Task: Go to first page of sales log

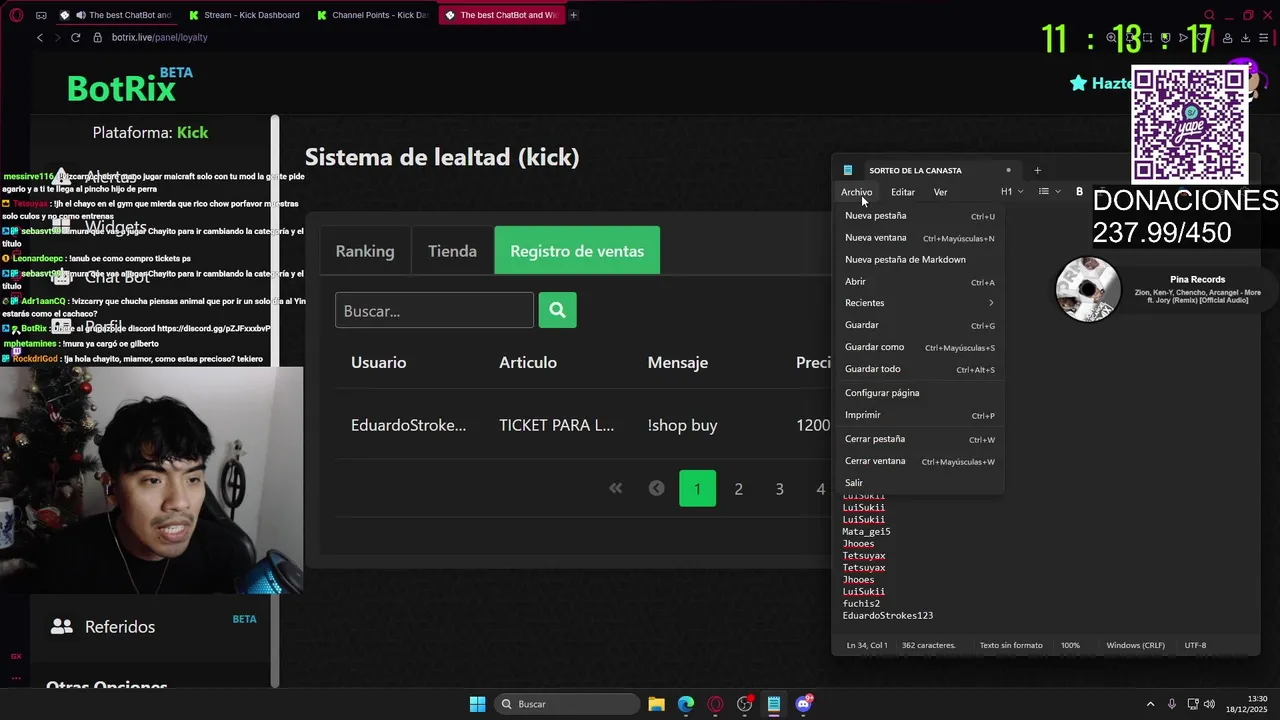Action: click(x=615, y=488)
